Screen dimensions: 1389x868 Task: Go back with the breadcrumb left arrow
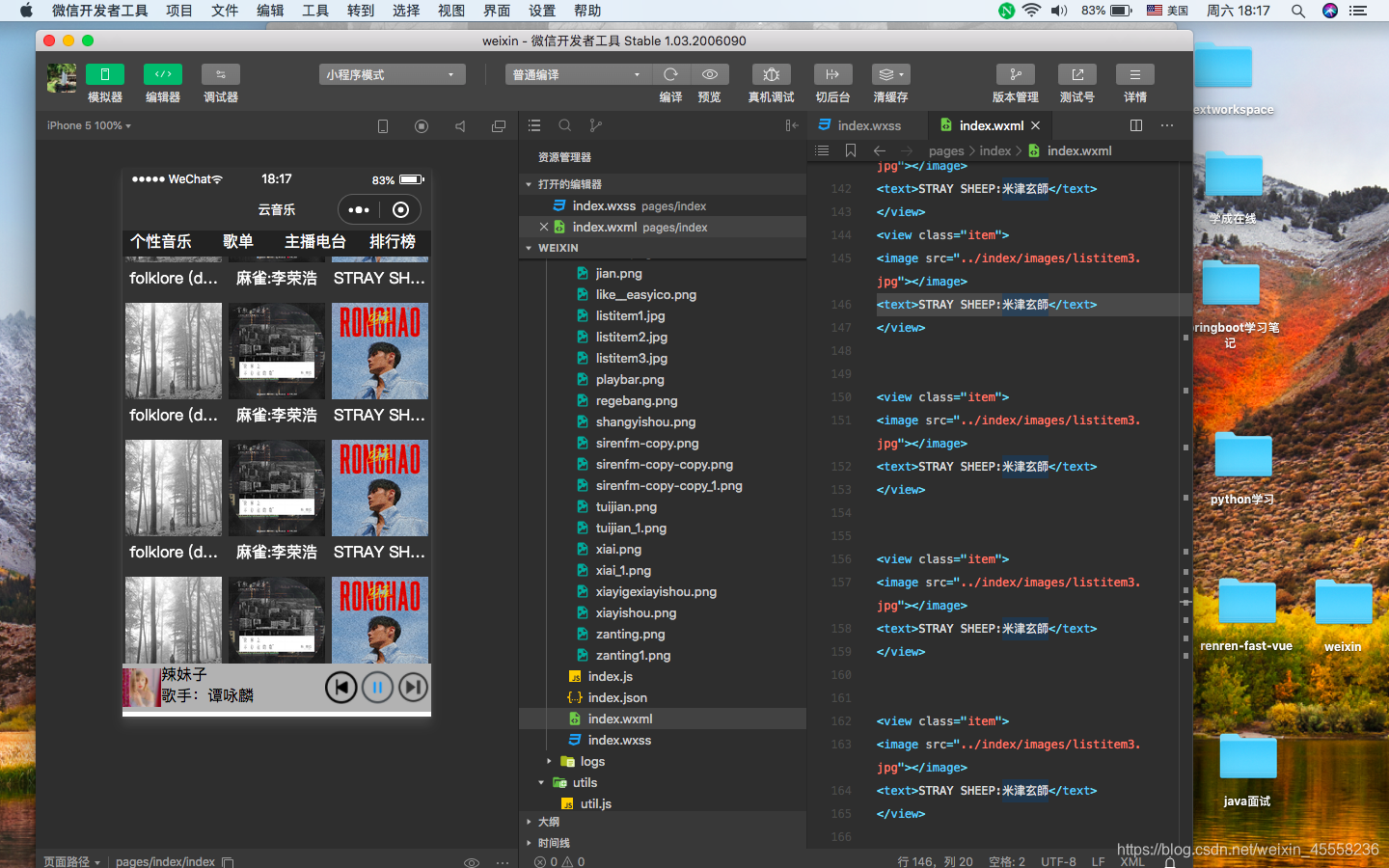click(879, 150)
